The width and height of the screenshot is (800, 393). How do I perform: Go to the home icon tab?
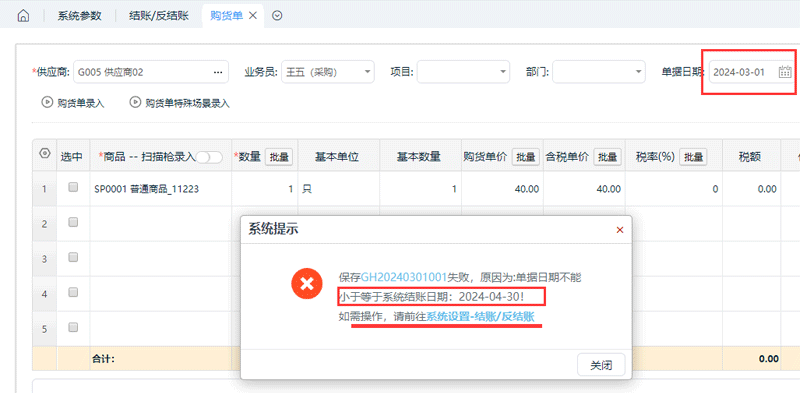pos(23,16)
